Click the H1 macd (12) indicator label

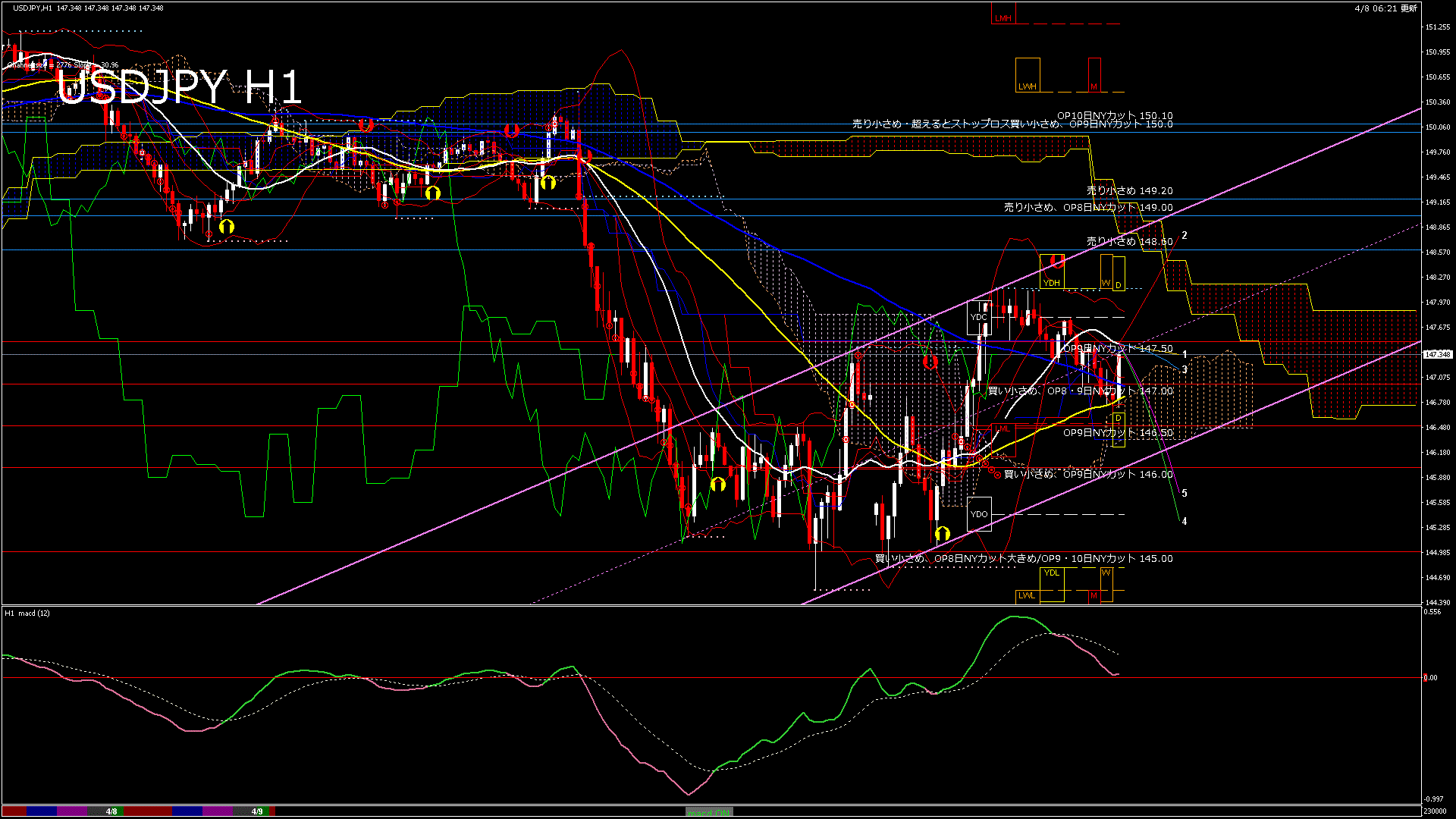pos(27,613)
